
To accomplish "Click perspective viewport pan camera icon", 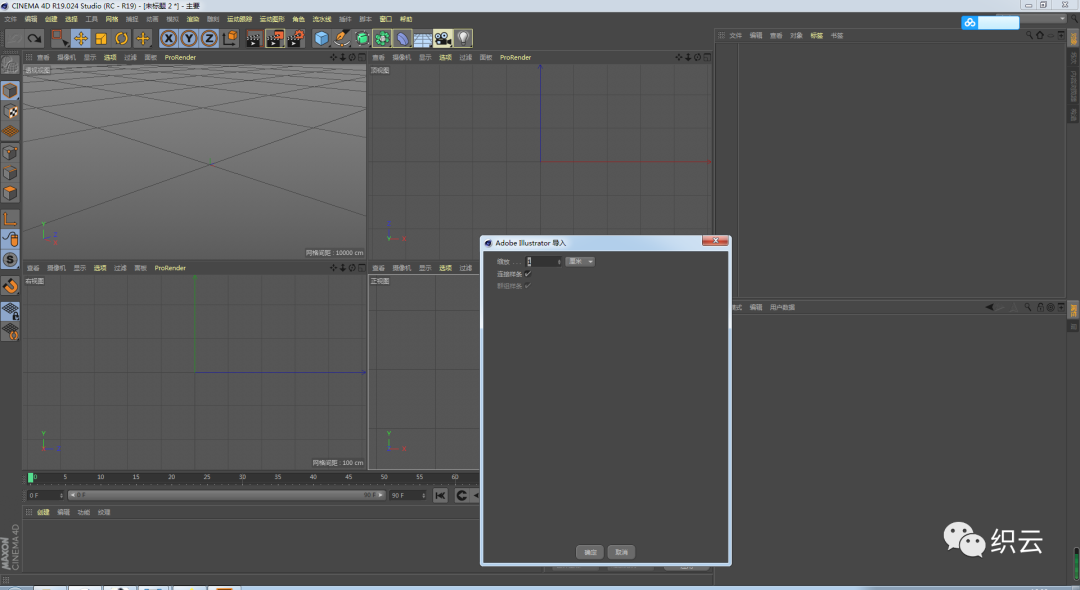I will pos(333,58).
